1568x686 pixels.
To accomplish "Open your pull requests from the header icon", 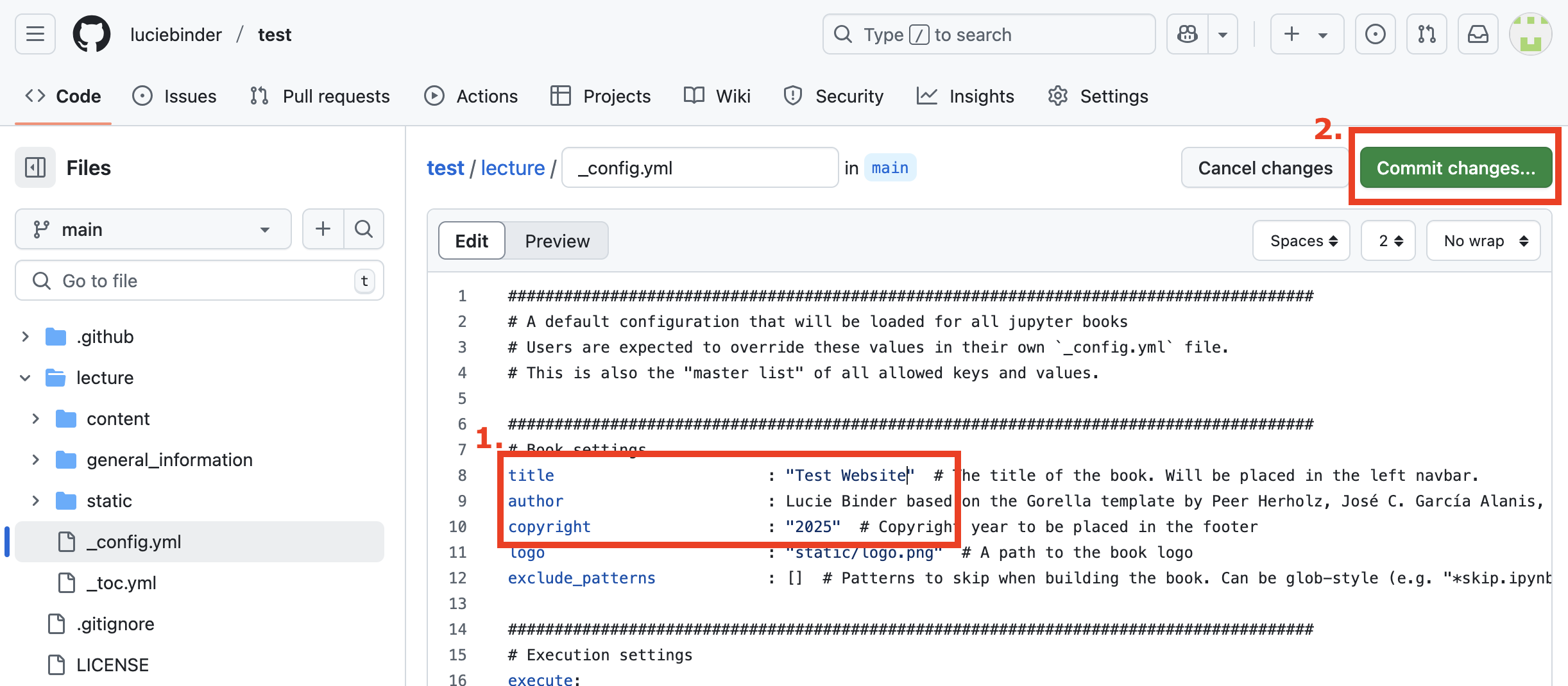I will [1426, 34].
